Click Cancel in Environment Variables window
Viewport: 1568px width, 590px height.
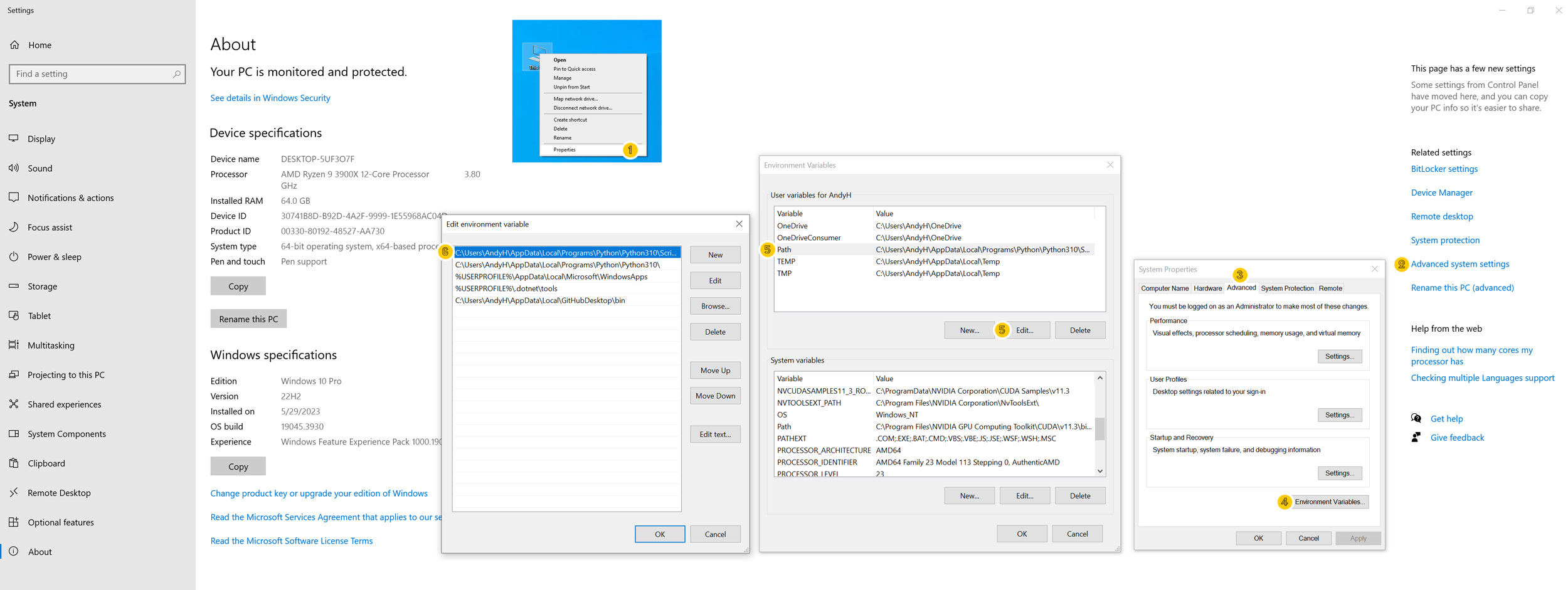point(1077,534)
